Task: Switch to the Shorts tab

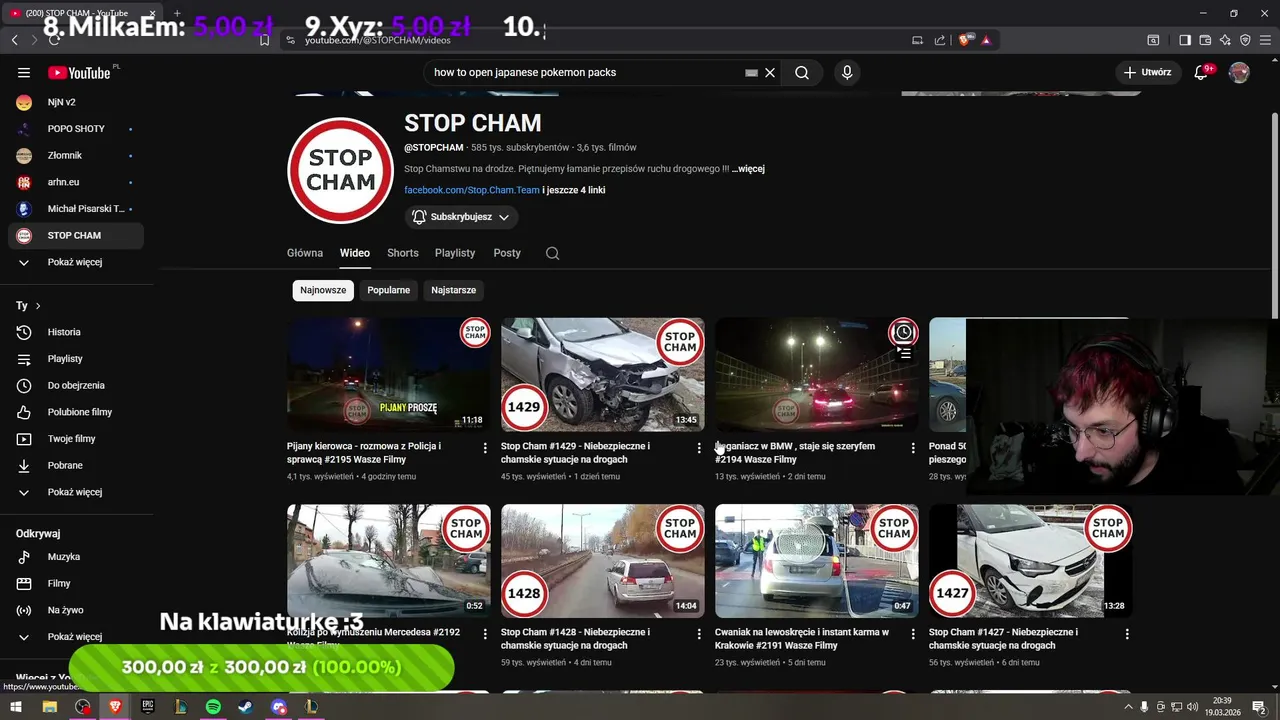Action: (403, 253)
